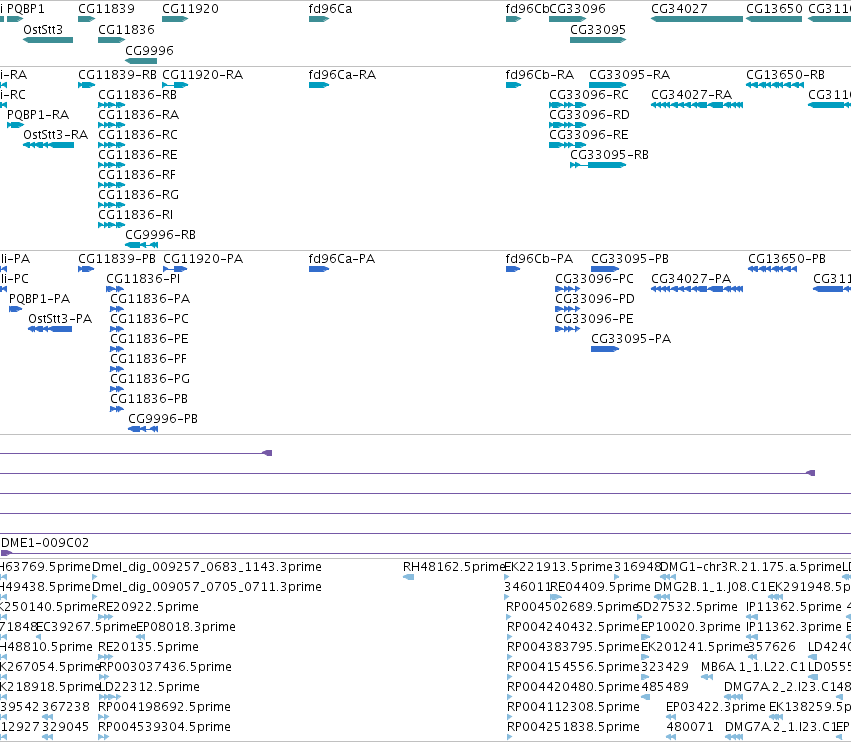
Task: Open transcript CG11836-RA
Action: point(112,125)
